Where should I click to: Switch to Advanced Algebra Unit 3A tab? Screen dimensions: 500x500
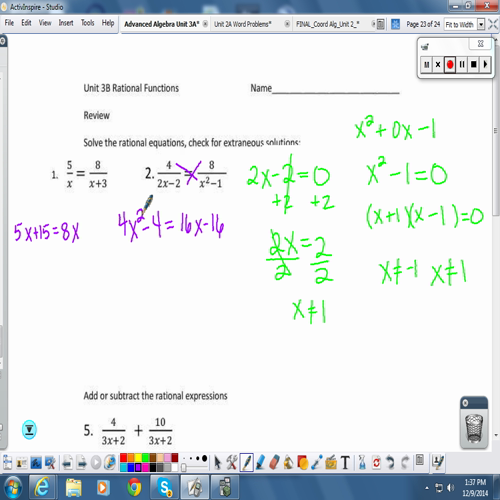[x=162, y=24]
